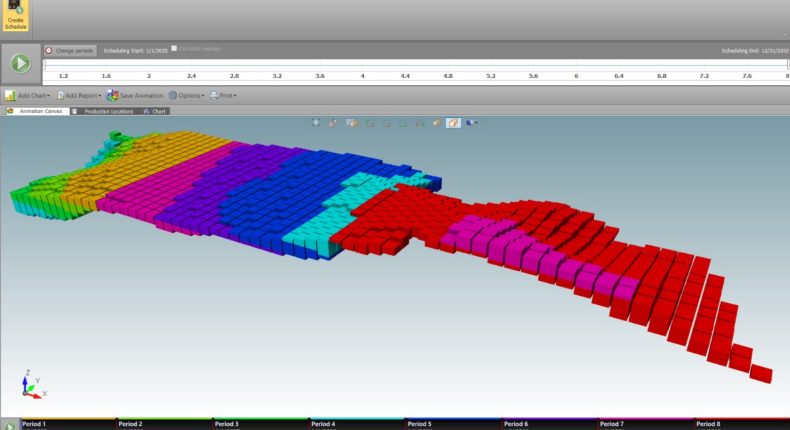Click the timeline tick labeled 6.8
790x430 pixels.
(x=662, y=76)
